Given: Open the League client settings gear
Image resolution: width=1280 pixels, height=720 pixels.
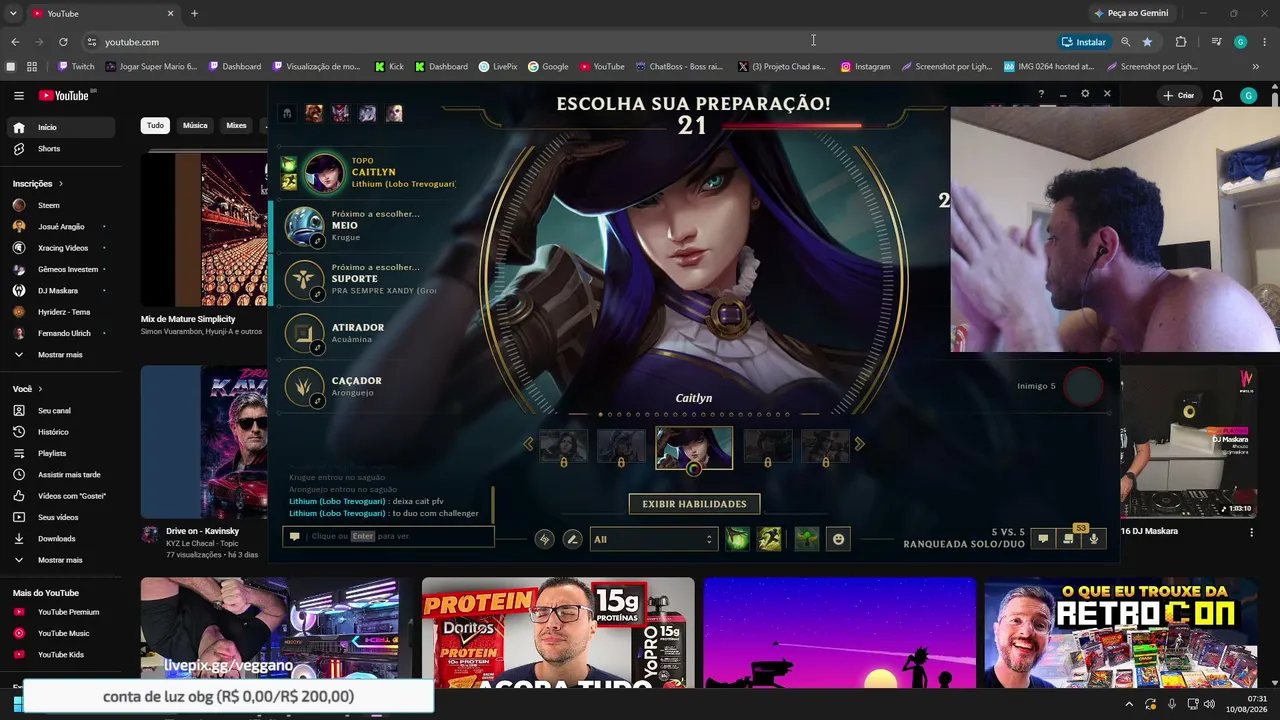Looking at the screenshot, I should pyautogui.click(x=1085, y=94).
